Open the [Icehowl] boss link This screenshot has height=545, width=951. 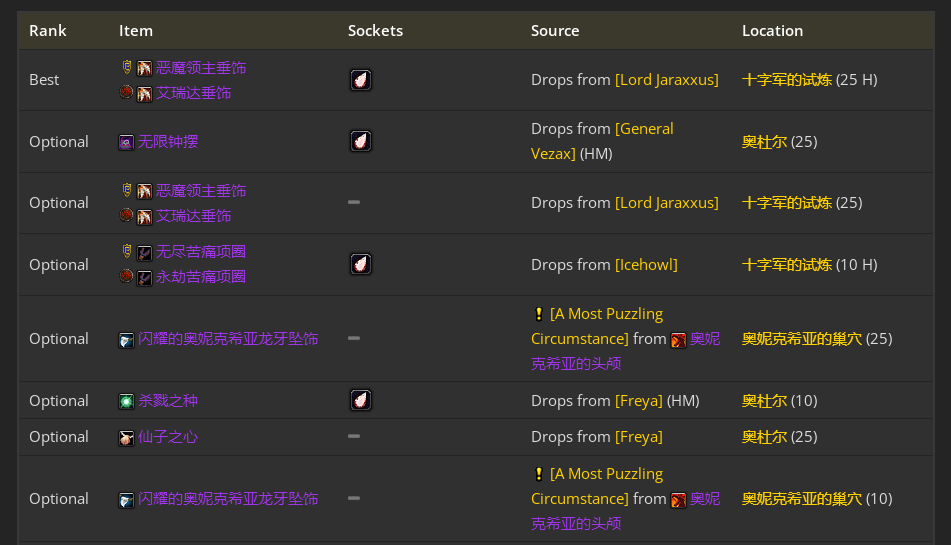(646, 265)
